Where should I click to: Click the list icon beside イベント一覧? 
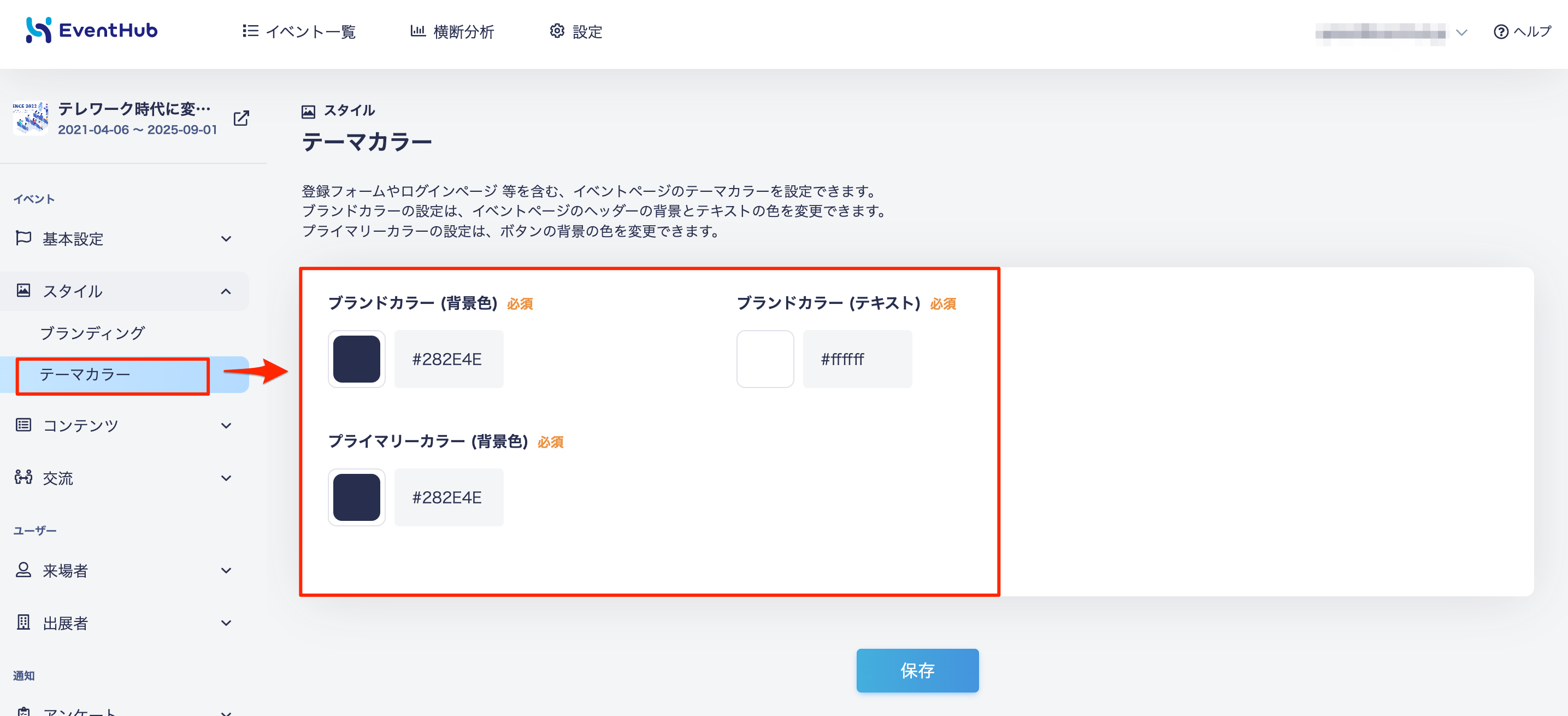(250, 31)
